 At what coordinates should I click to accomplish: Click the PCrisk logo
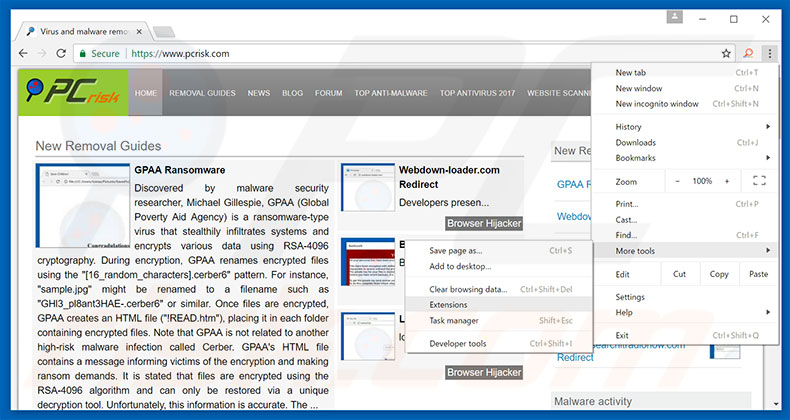pos(74,93)
